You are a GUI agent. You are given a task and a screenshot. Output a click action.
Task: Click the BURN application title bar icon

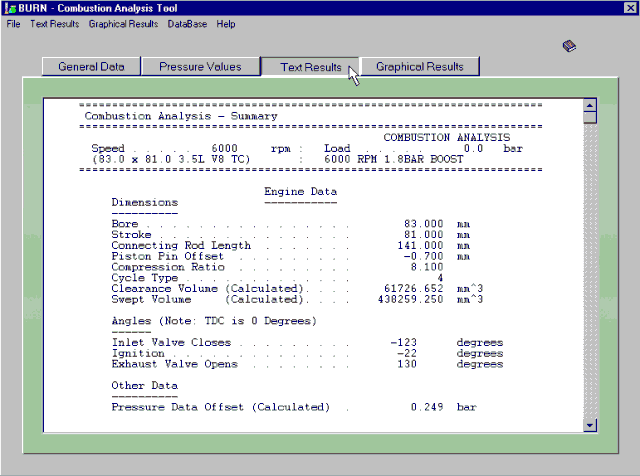click(x=10, y=8)
